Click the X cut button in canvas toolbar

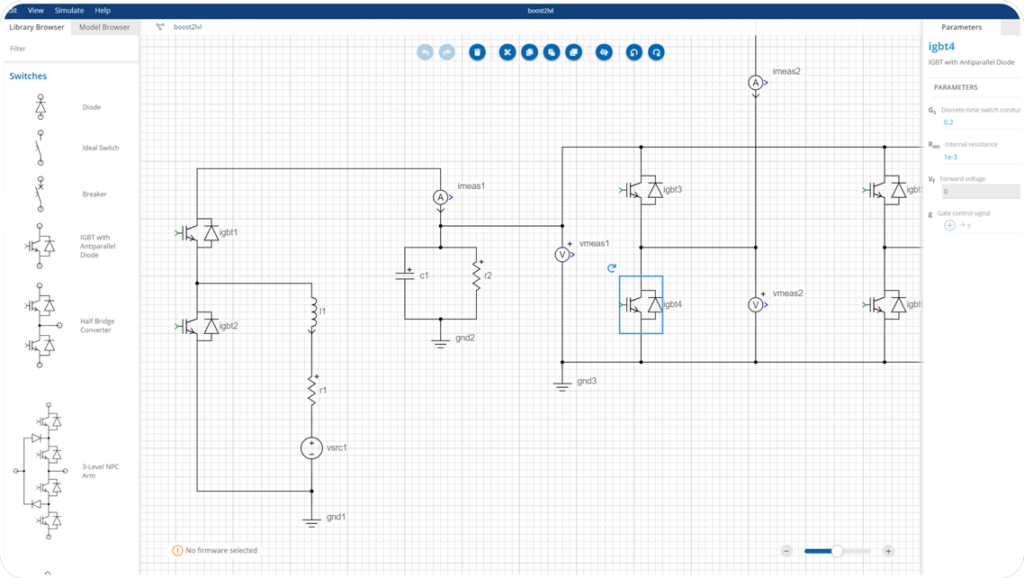pyautogui.click(x=507, y=52)
